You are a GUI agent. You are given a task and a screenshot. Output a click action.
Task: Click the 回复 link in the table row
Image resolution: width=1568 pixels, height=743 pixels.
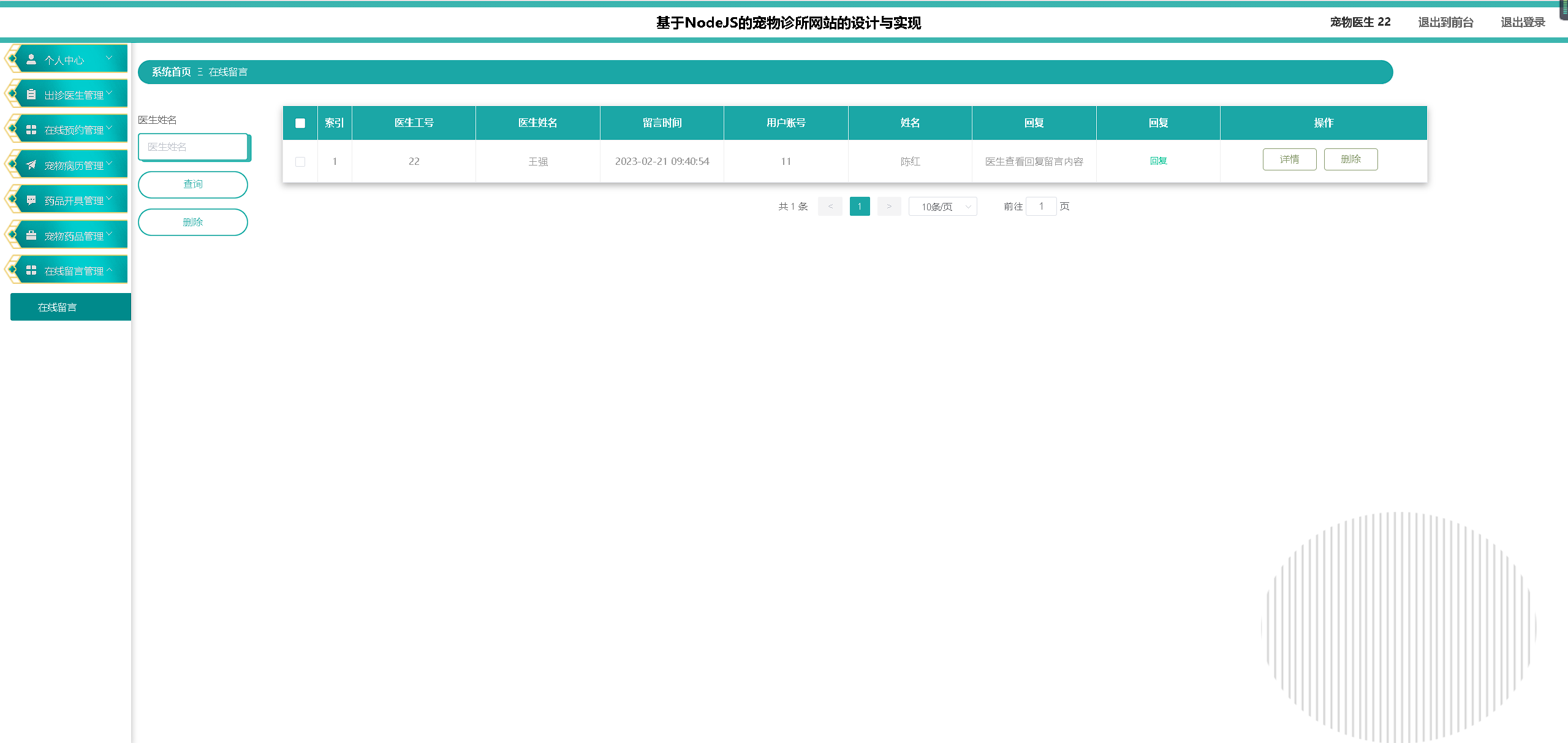[1158, 161]
